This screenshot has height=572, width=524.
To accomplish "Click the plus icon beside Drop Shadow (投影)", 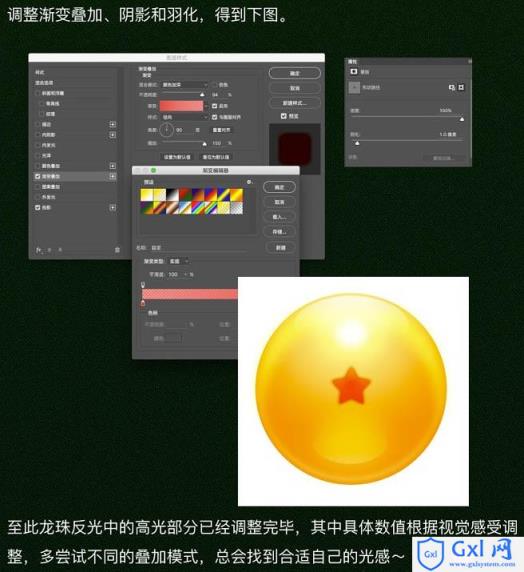I will point(113,208).
